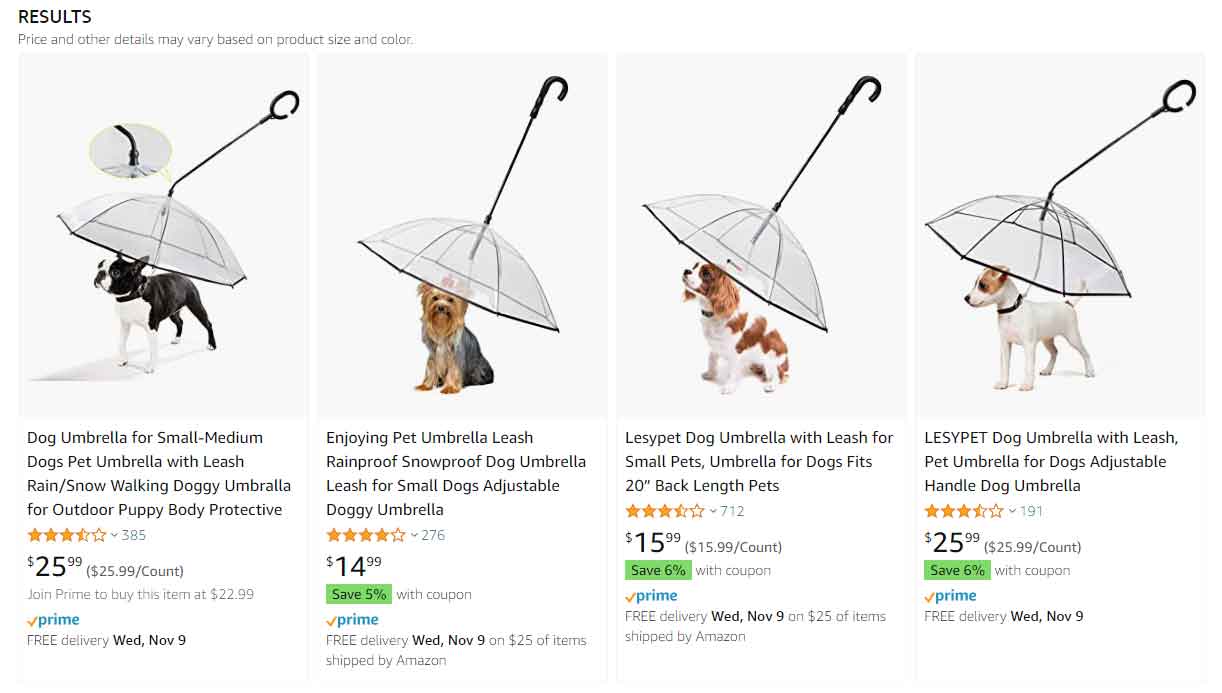Viewport: 1222px width, 693px height.
Task: Expand rating breakdown chevron next to 191
Action: [1012, 511]
